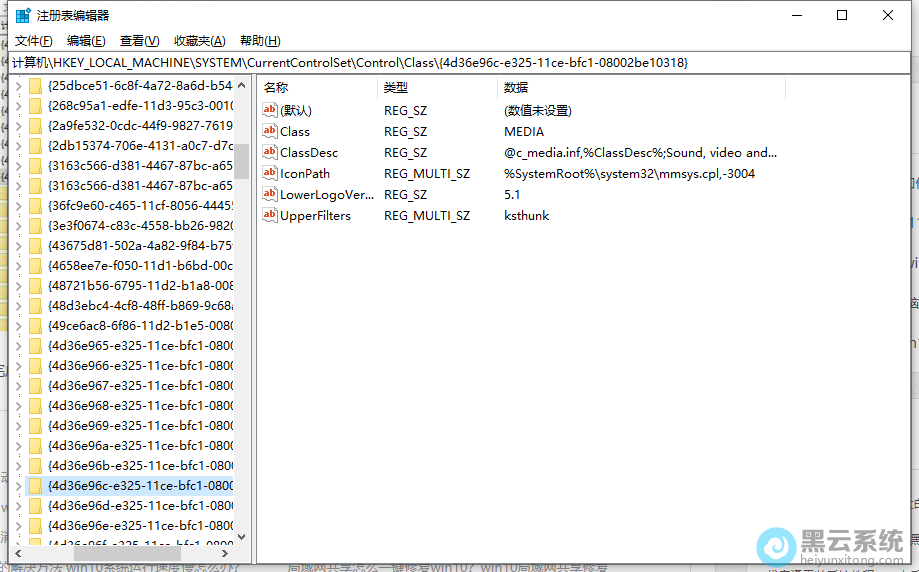919x572 pixels.
Task: Open the 查看(V) menu
Action: click(x=139, y=41)
